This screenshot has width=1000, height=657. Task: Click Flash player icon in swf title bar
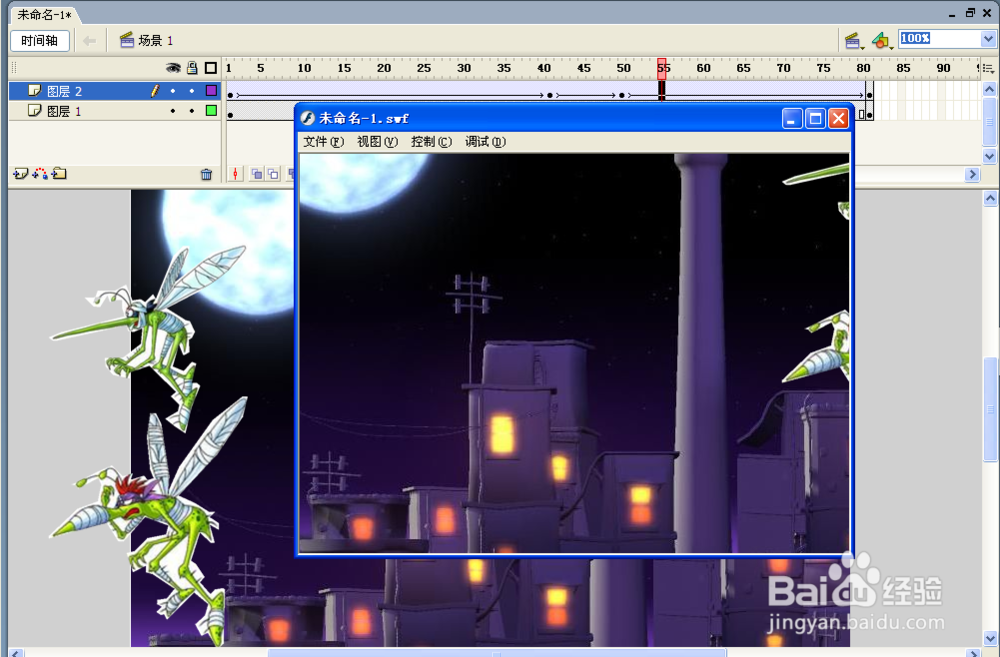(308, 118)
